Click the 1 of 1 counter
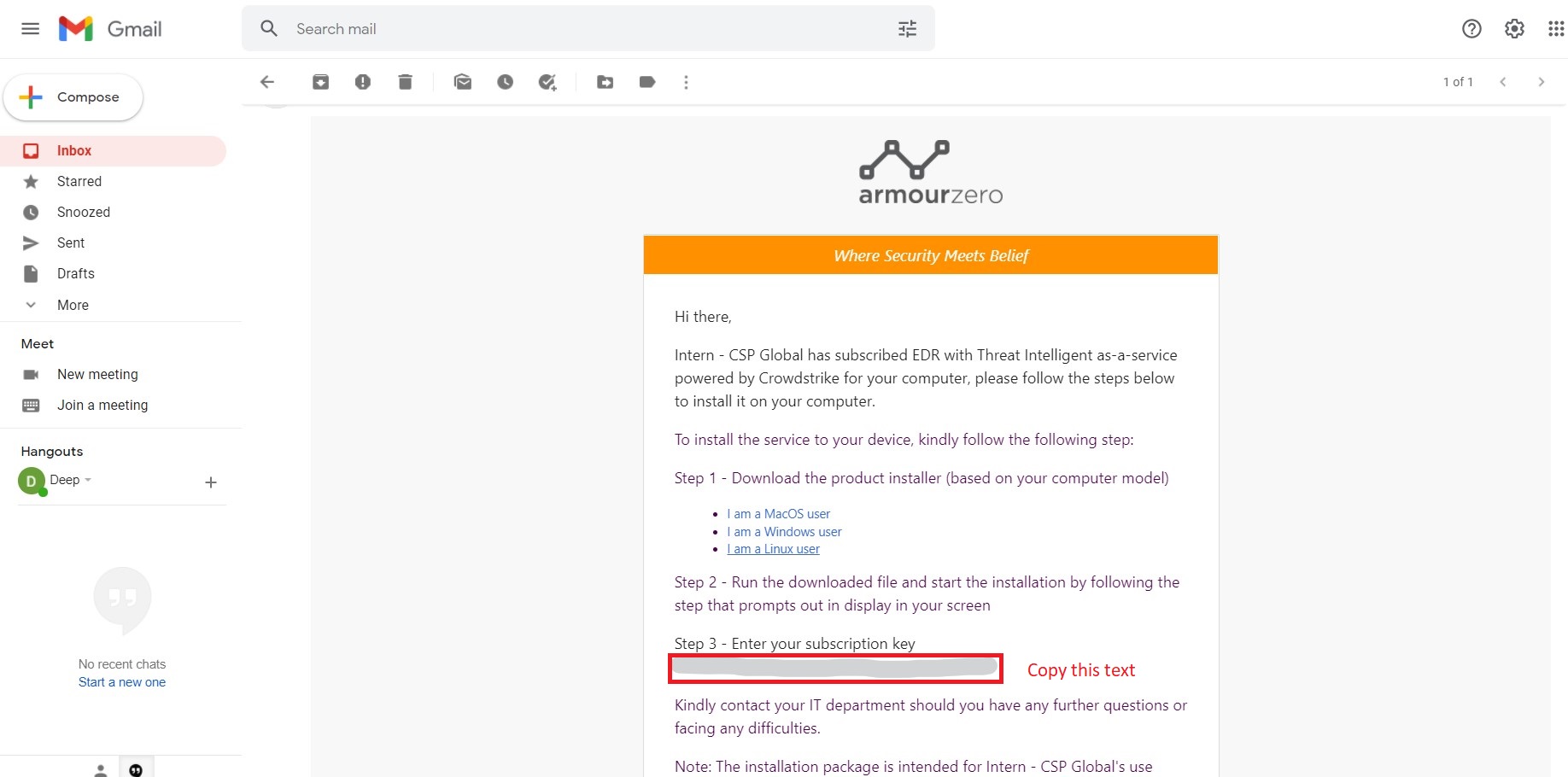 point(1458,82)
